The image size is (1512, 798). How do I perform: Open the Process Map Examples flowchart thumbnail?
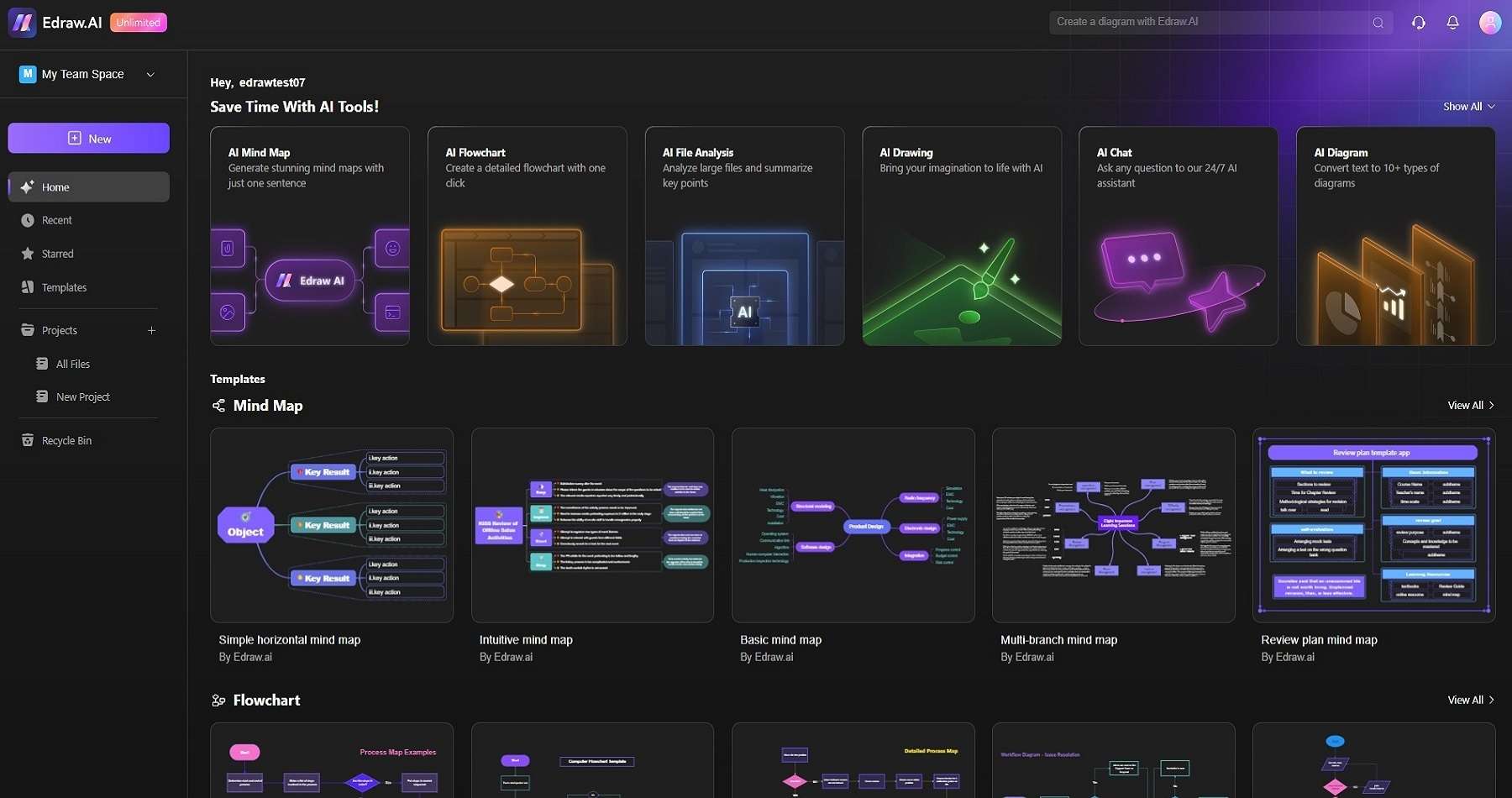[x=332, y=760]
